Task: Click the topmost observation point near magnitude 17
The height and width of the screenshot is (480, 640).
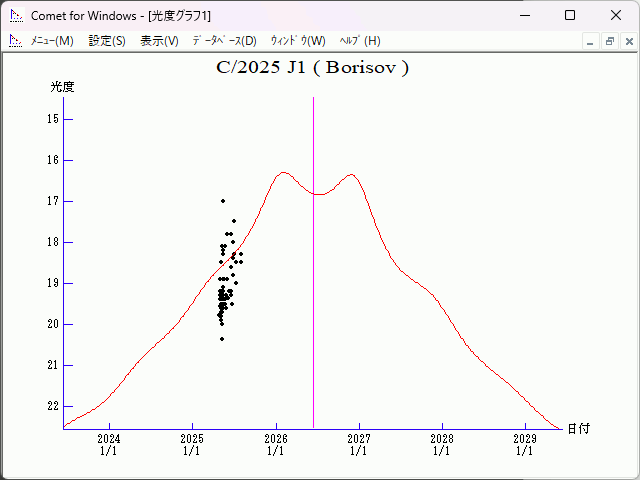Action: 223,201
